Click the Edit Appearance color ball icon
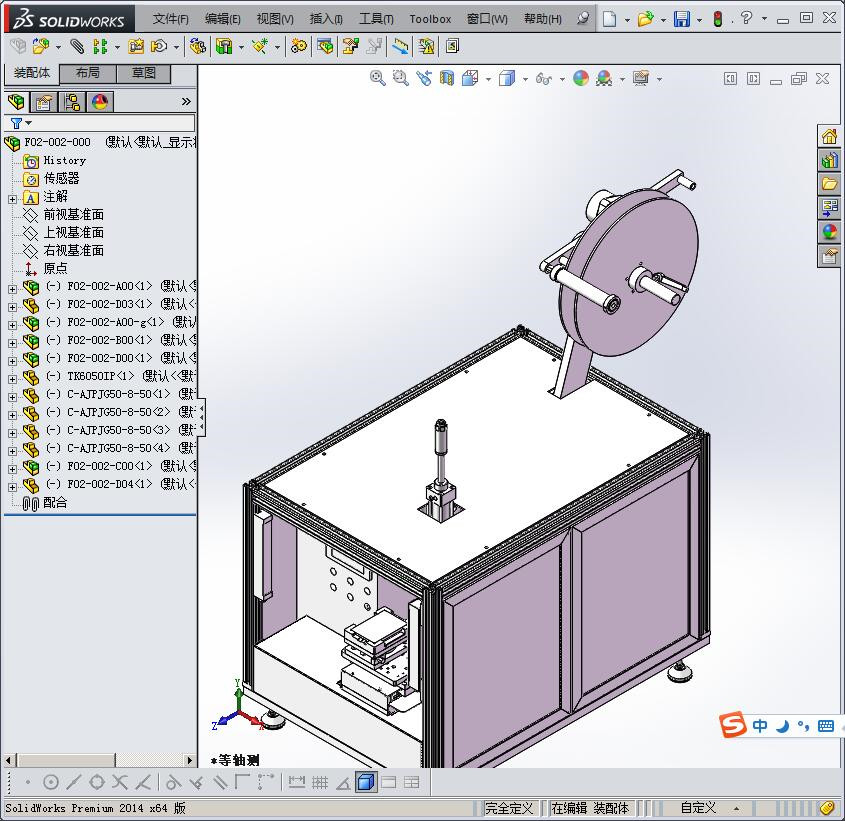The height and width of the screenshot is (821, 845). pos(580,79)
